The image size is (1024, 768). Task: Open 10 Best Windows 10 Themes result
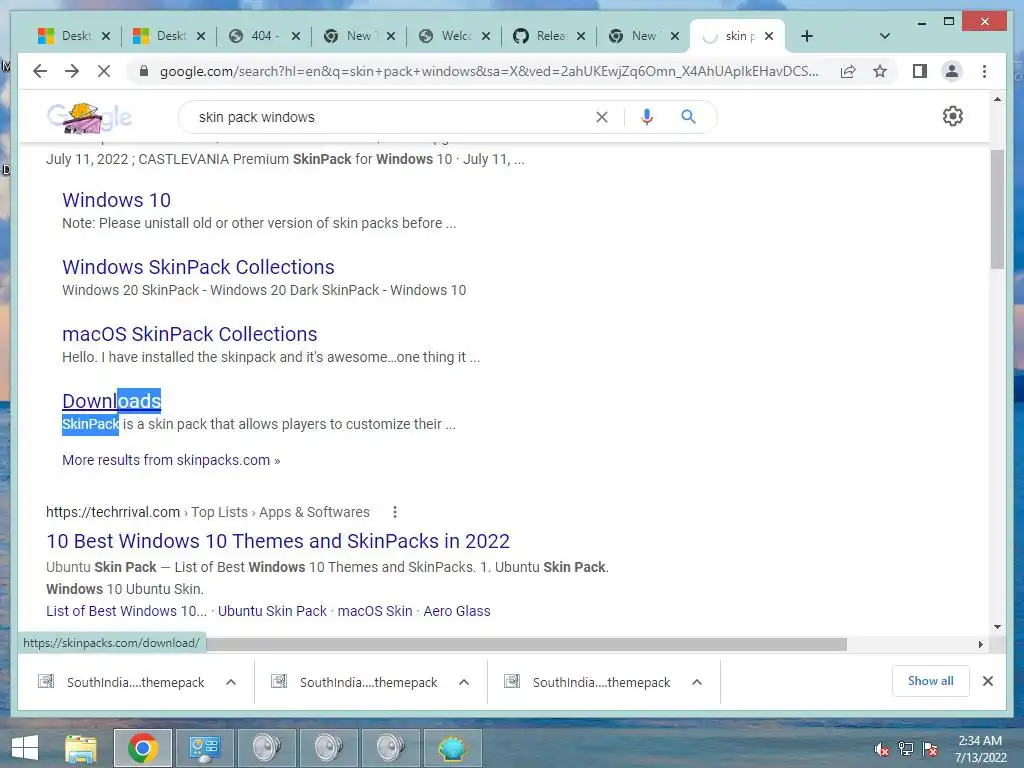coord(278,541)
